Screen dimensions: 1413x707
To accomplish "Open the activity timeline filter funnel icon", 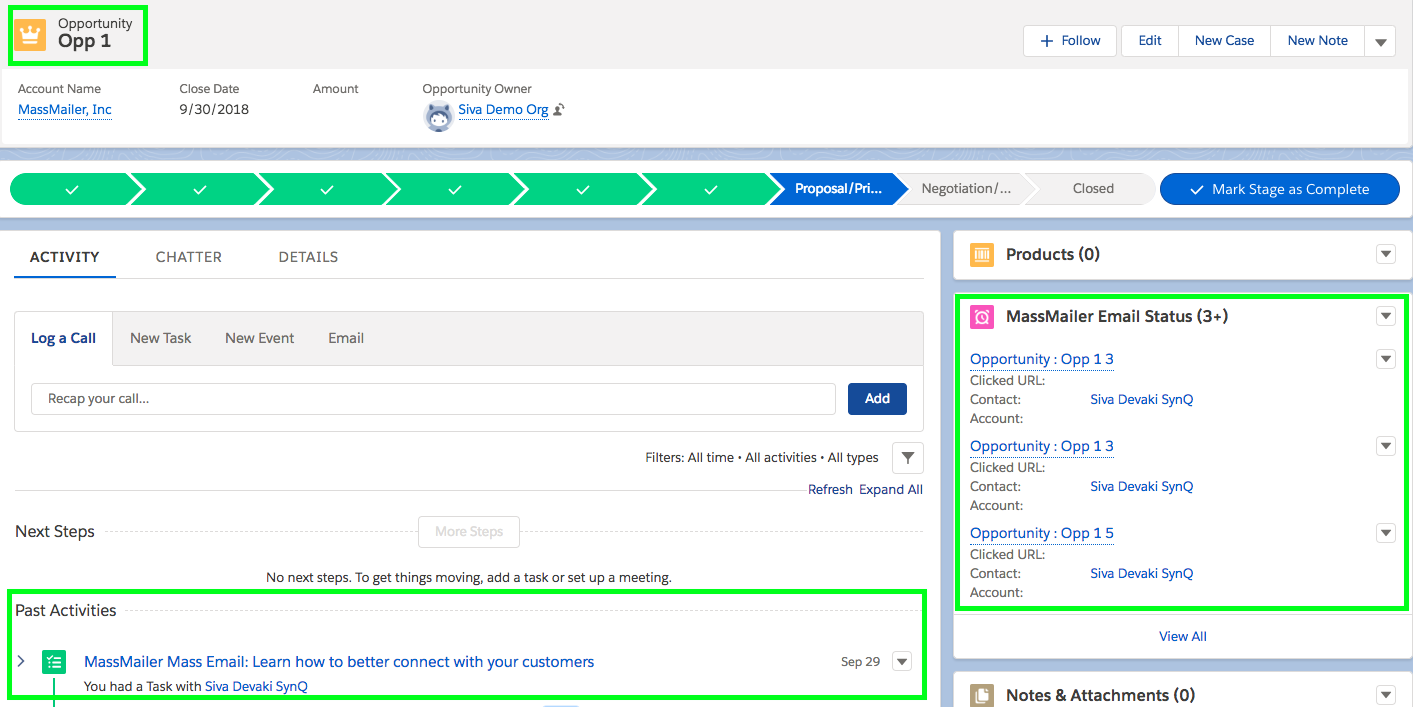I will coord(907,457).
